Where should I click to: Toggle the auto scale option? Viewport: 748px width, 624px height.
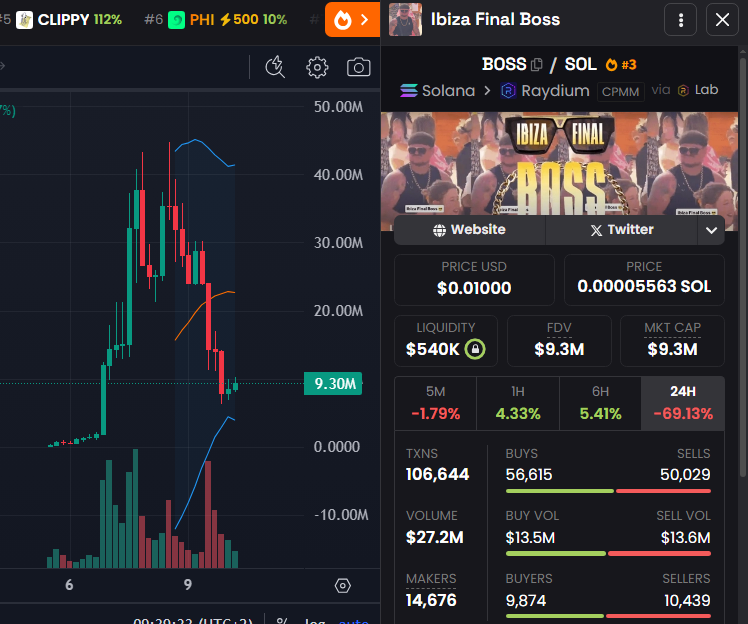[x=353, y=621]
